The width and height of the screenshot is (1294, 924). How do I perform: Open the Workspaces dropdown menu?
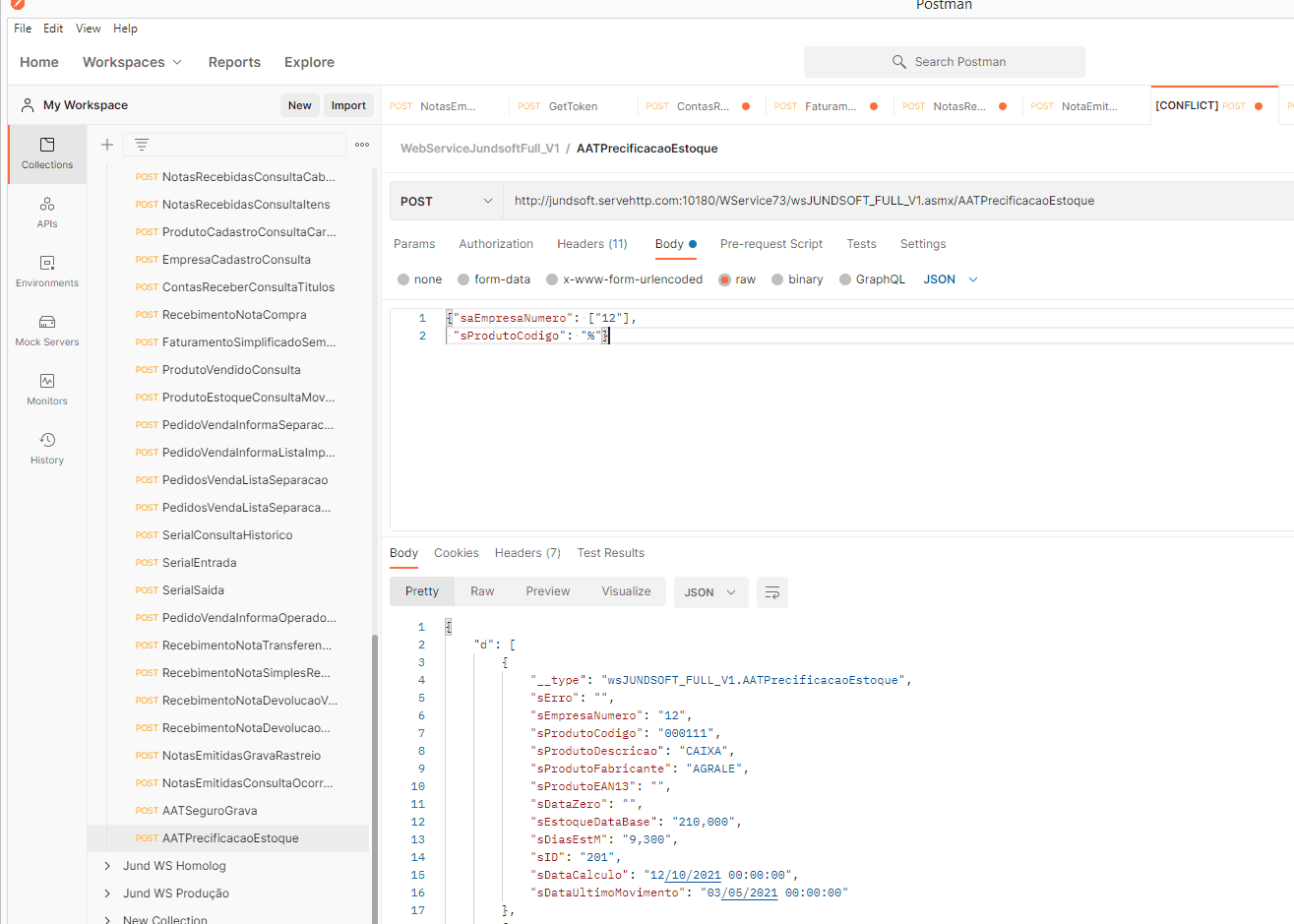pos(133,62)
